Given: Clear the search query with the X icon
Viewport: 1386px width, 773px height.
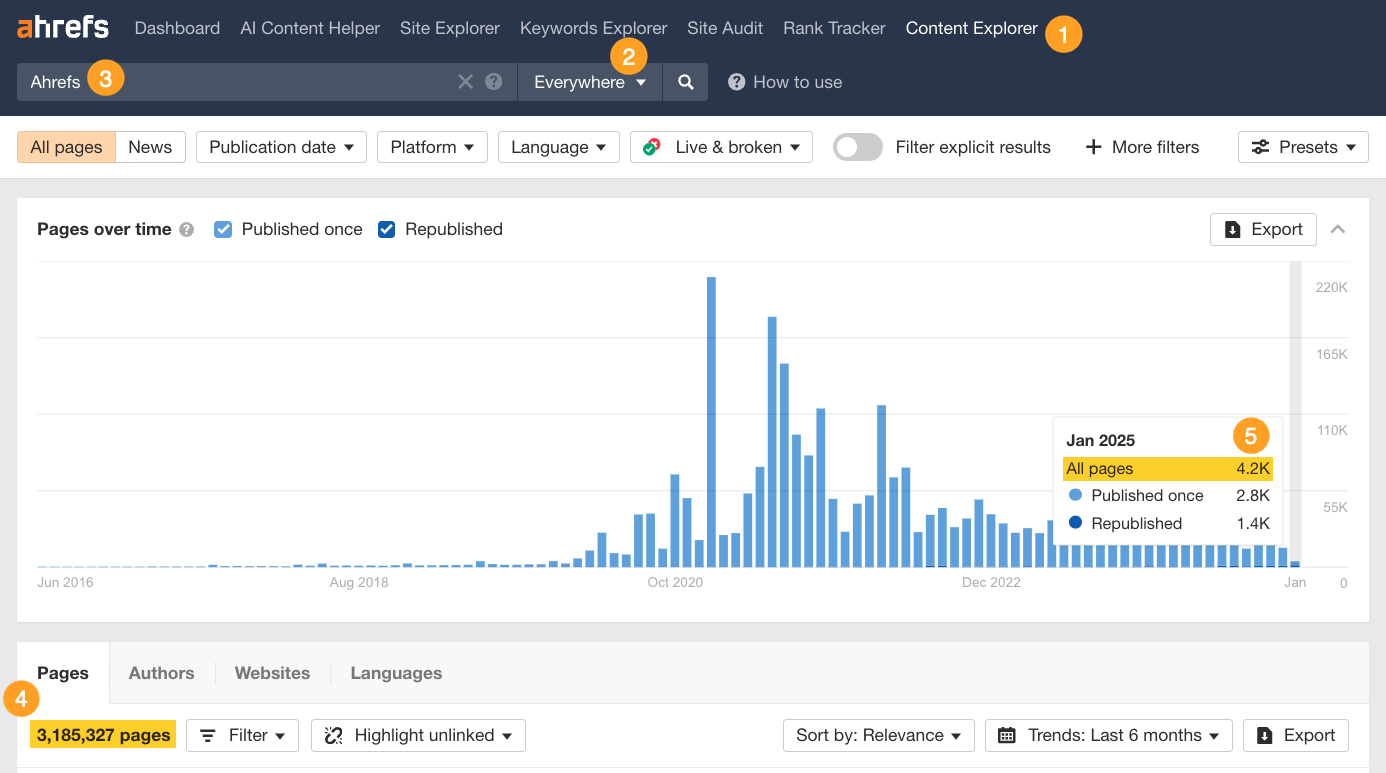Looking at the screenshot, I should (464, 82).
